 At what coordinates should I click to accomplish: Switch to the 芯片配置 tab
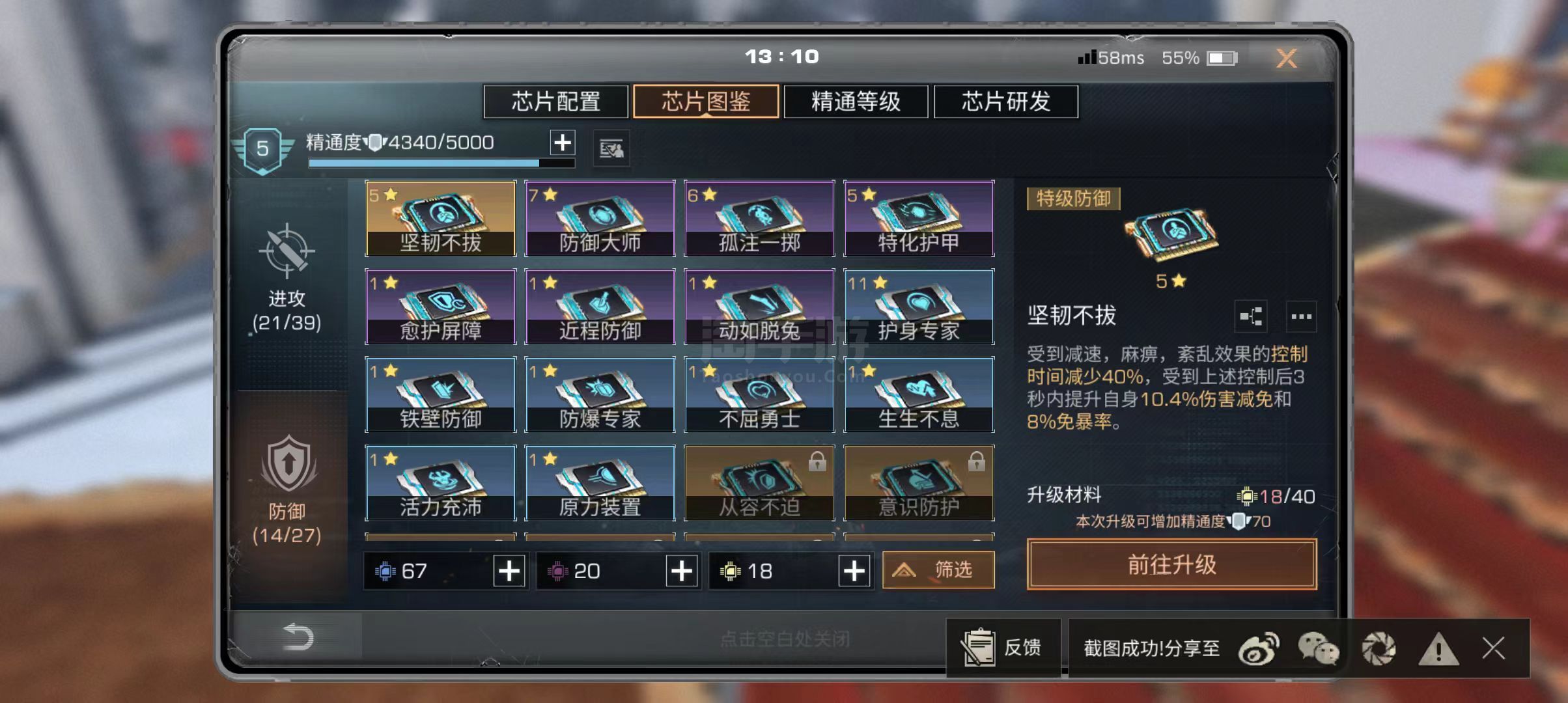pyautogui.click(x=556, y=102)
